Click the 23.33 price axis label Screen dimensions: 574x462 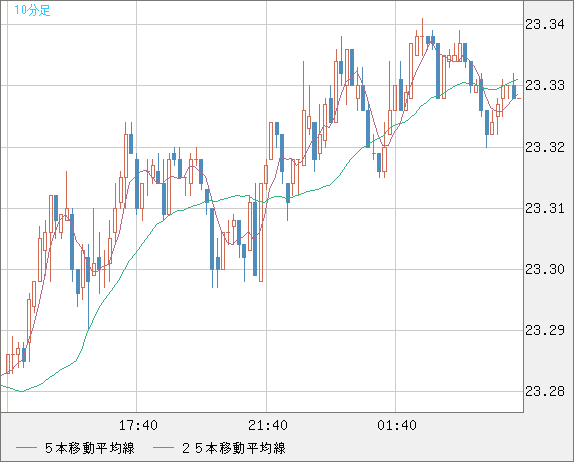pyautogui.click(x=545, y=86)
